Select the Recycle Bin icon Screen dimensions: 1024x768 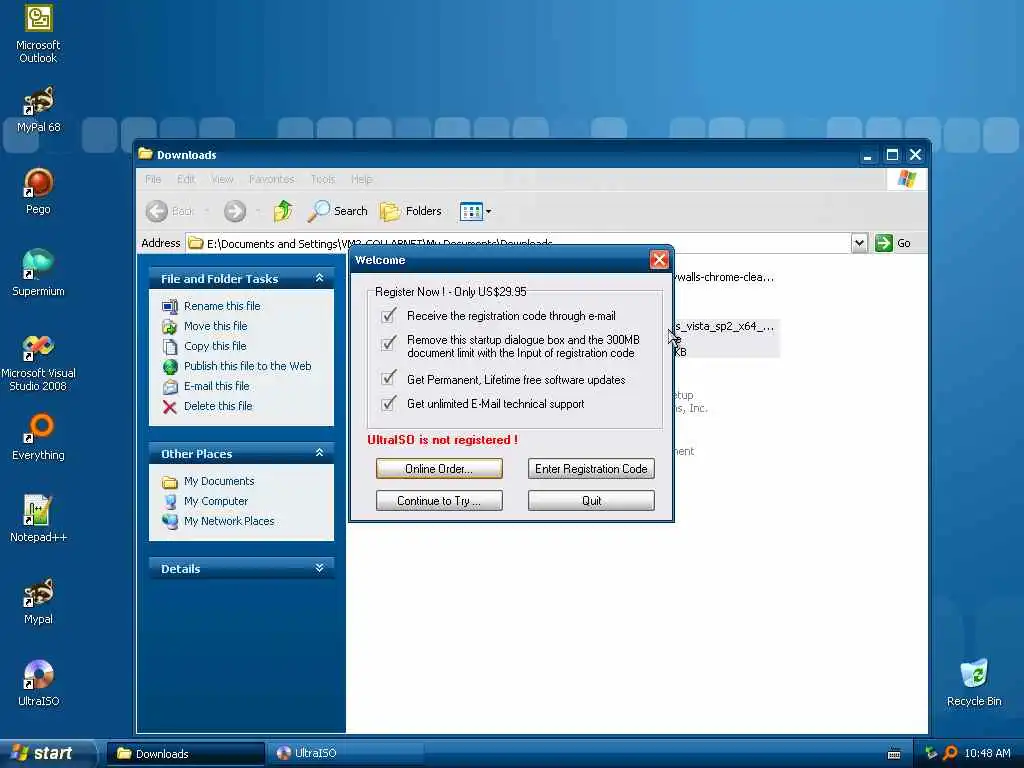click(x=974, y=683)
